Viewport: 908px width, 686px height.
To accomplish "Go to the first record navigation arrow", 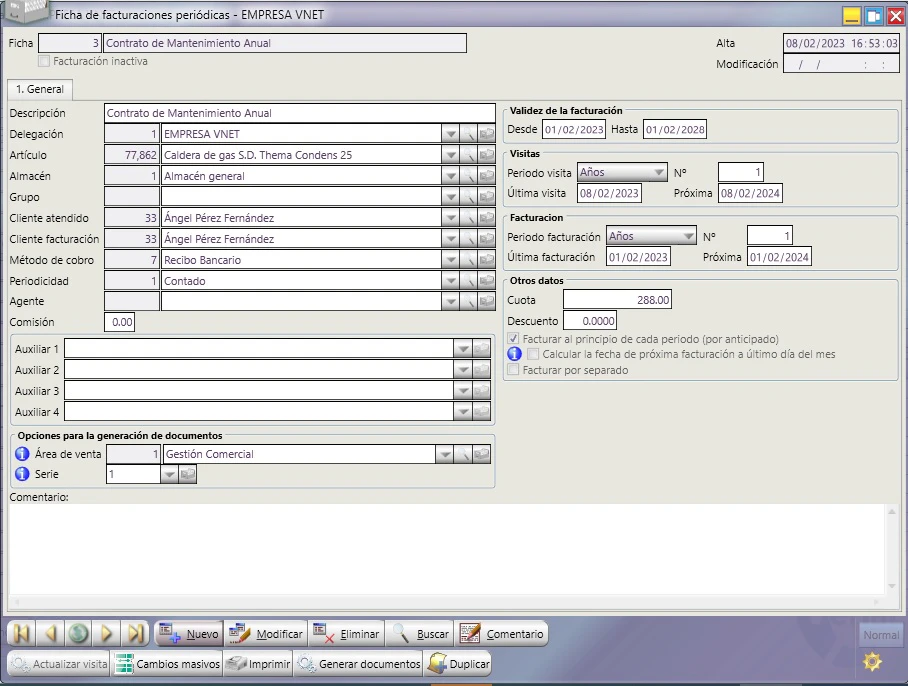I will [21, 633].
